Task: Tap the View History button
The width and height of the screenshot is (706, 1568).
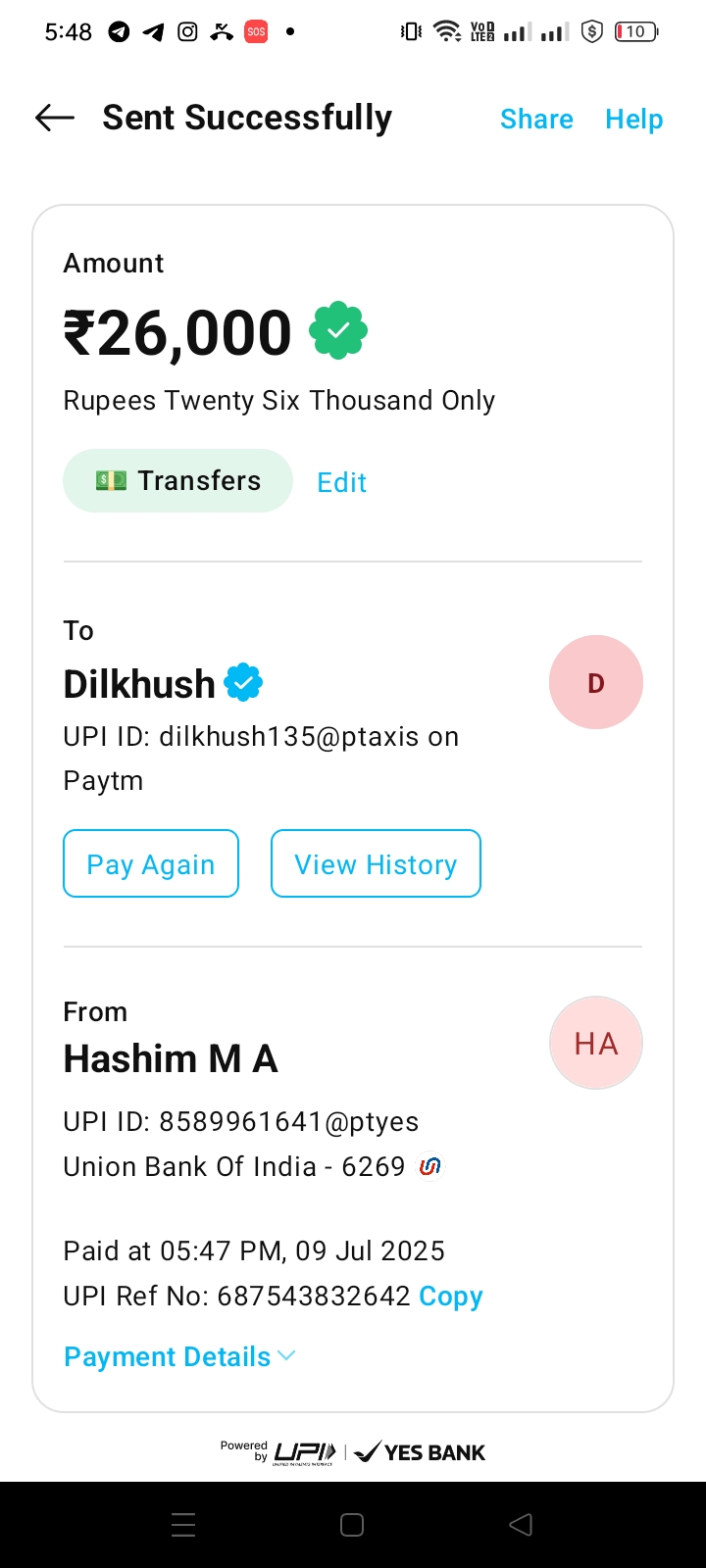Action: click(376, 864)
